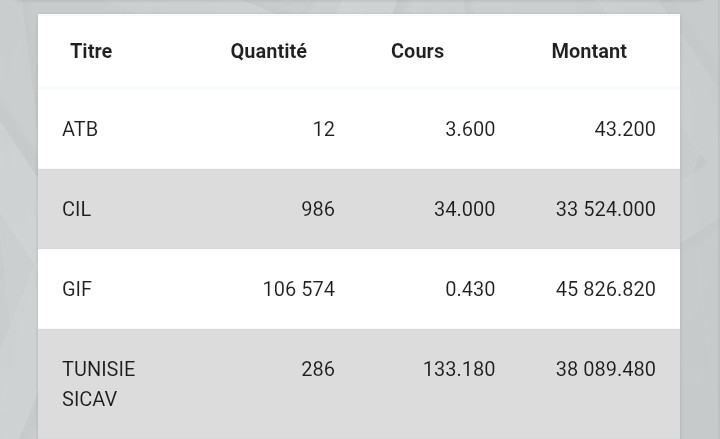Click the Montant column header

(x=589, y=51)
